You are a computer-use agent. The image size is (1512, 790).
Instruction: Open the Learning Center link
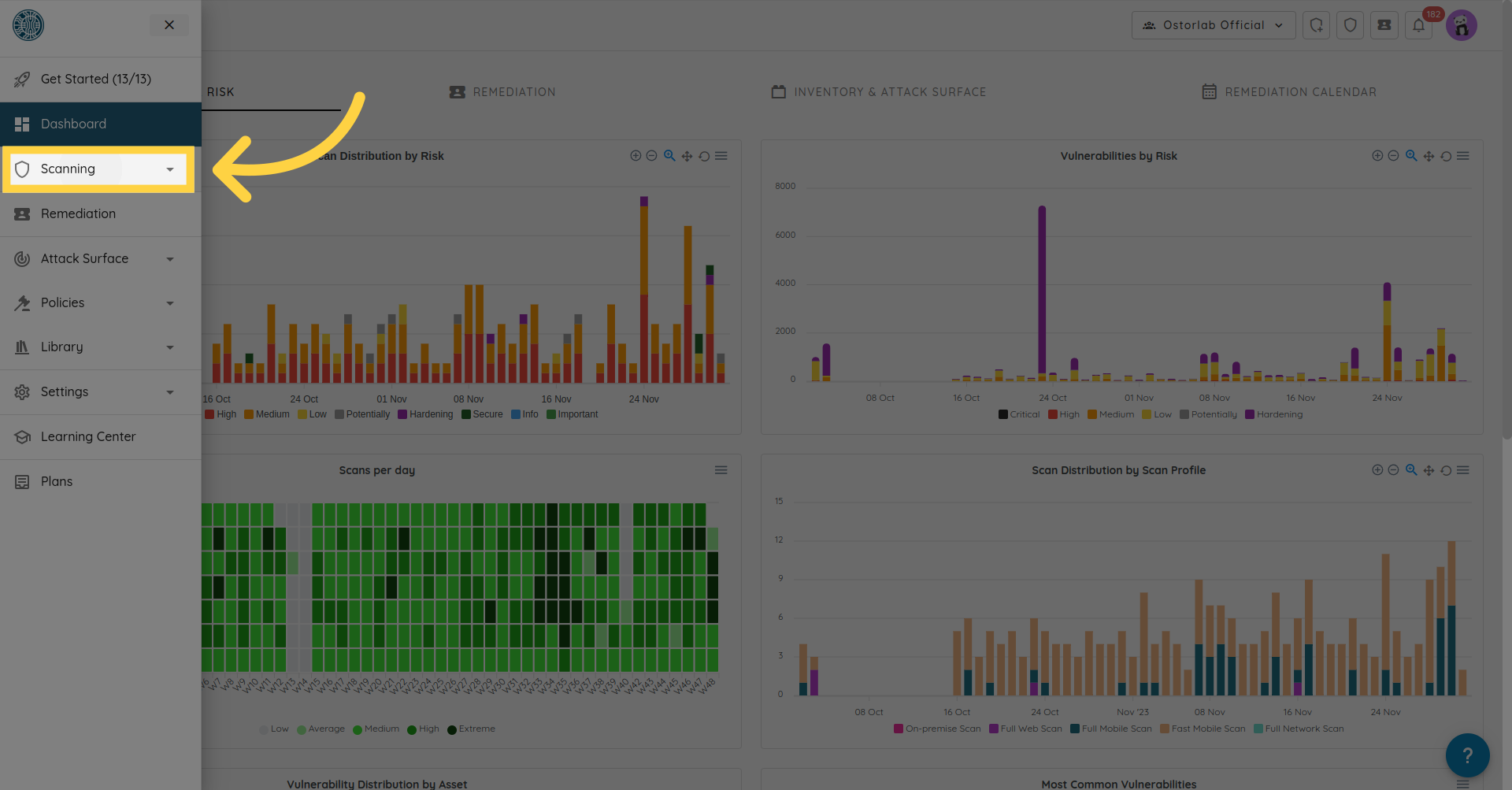point(88,436)
